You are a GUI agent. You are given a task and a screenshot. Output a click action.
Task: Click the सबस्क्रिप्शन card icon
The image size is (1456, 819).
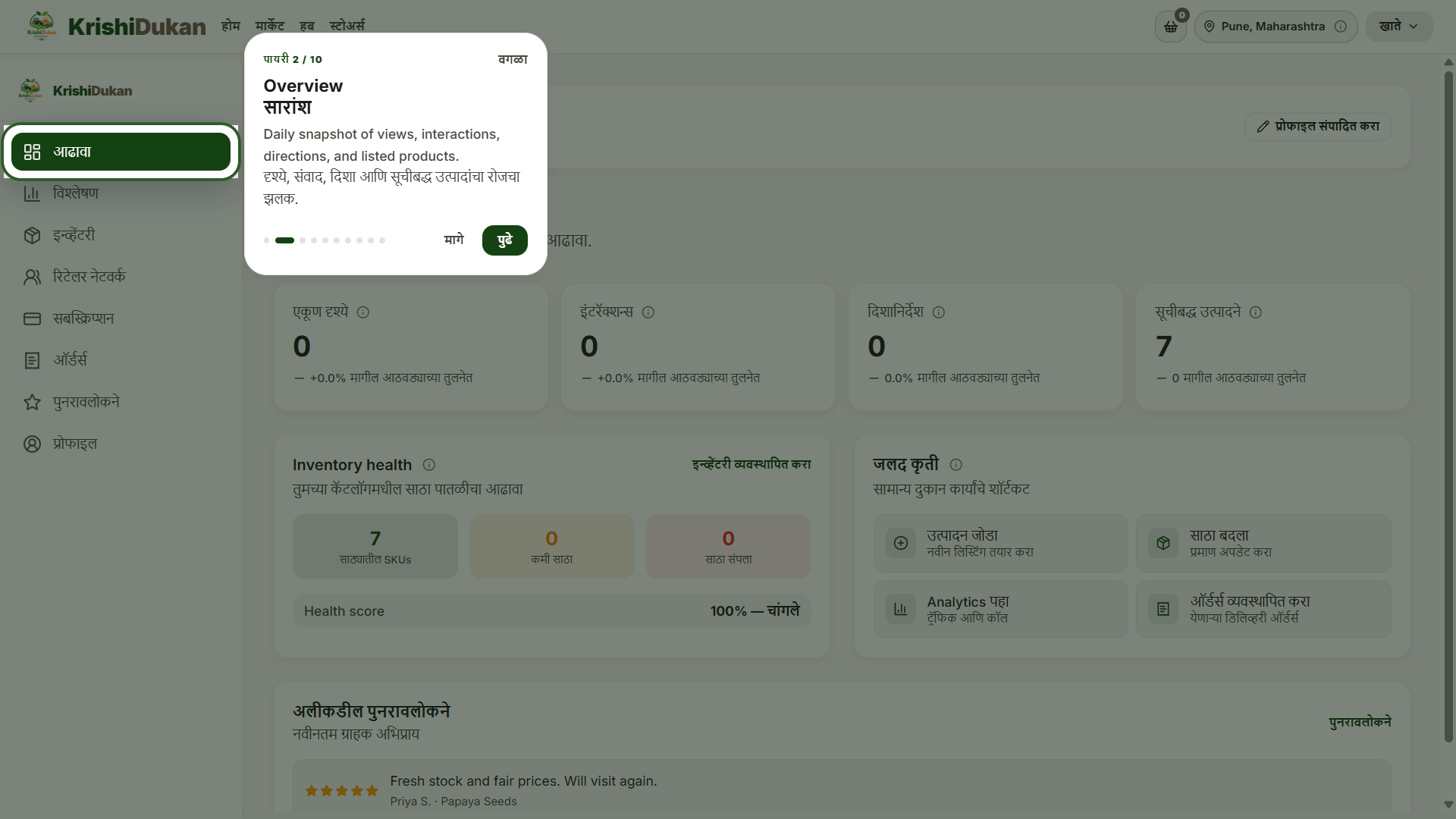[32, 318]
